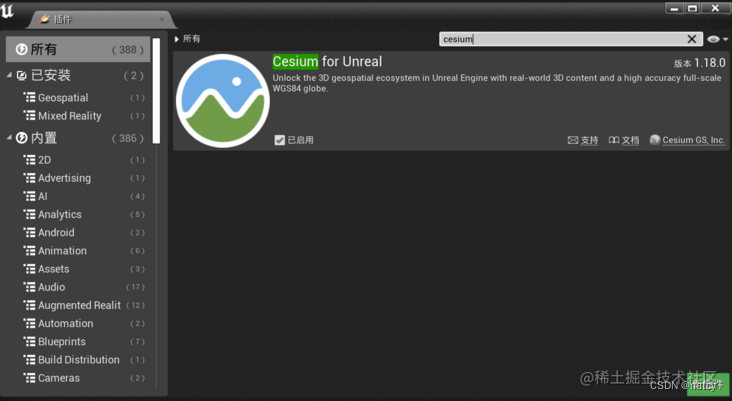Click the 已安装 installed icon

(x=21, y=75)
